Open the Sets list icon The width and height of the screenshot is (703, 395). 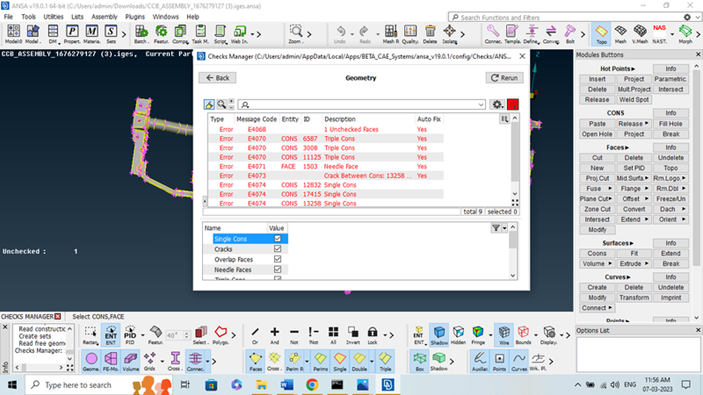point(111,34)
